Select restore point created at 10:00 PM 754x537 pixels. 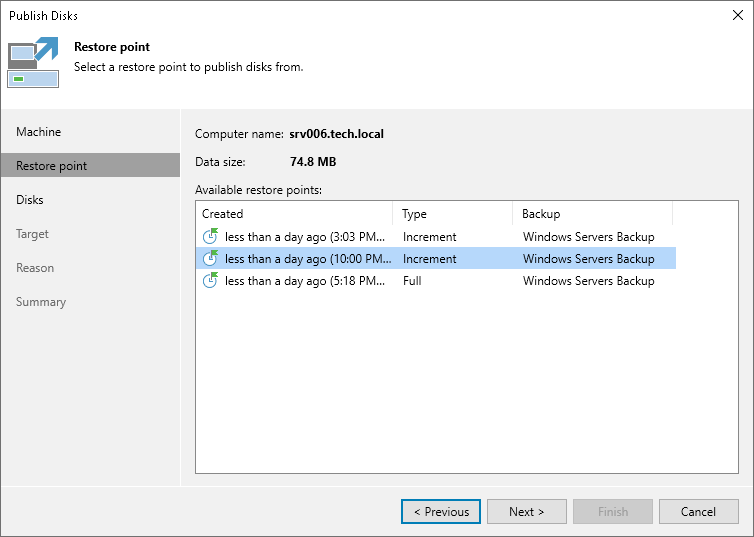coord(436,259)
